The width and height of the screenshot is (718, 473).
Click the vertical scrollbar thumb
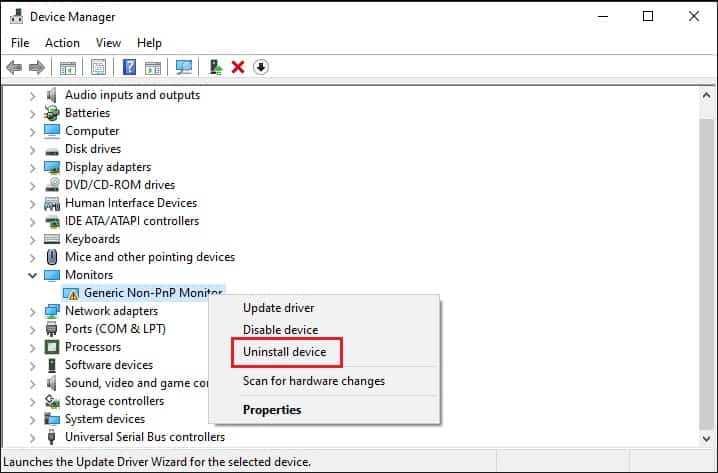tap(706, 273)
